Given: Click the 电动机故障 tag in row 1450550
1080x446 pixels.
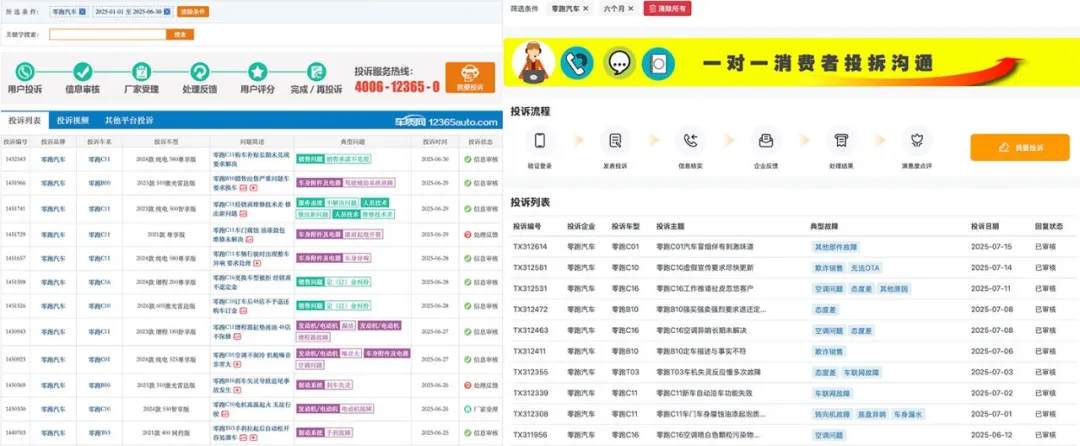Looking at the screenshot, I should 357,409.
